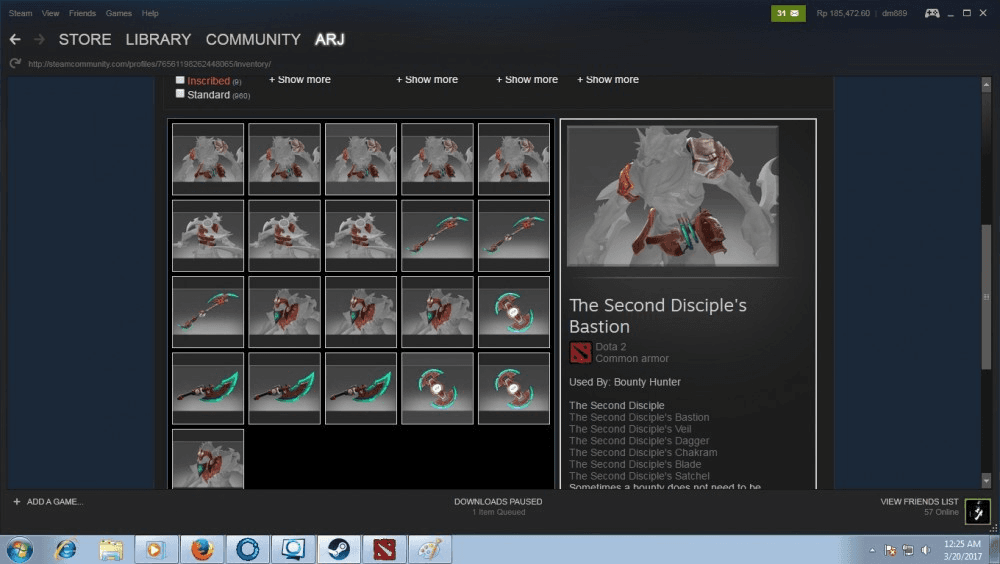Select the first satchel thumbnail in second row

(208, 235)
